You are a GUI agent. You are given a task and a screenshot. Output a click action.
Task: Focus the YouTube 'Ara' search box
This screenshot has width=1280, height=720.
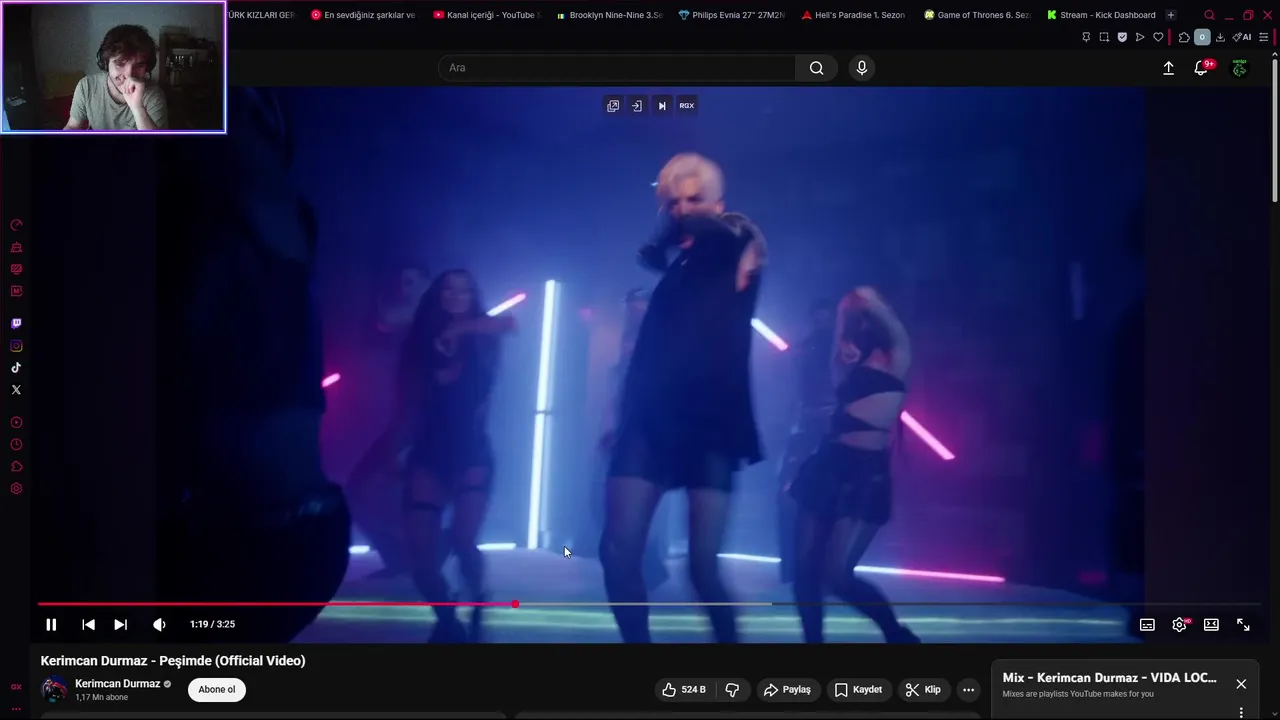point(617,68)
